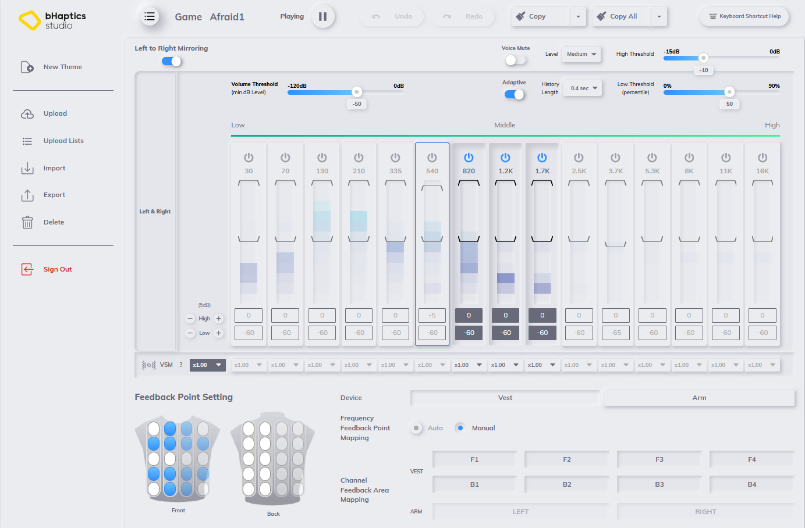Viewport: 805px width, 528px height.
Task: Expand the Copy All dropdown arrow
Action: (660, 16)
